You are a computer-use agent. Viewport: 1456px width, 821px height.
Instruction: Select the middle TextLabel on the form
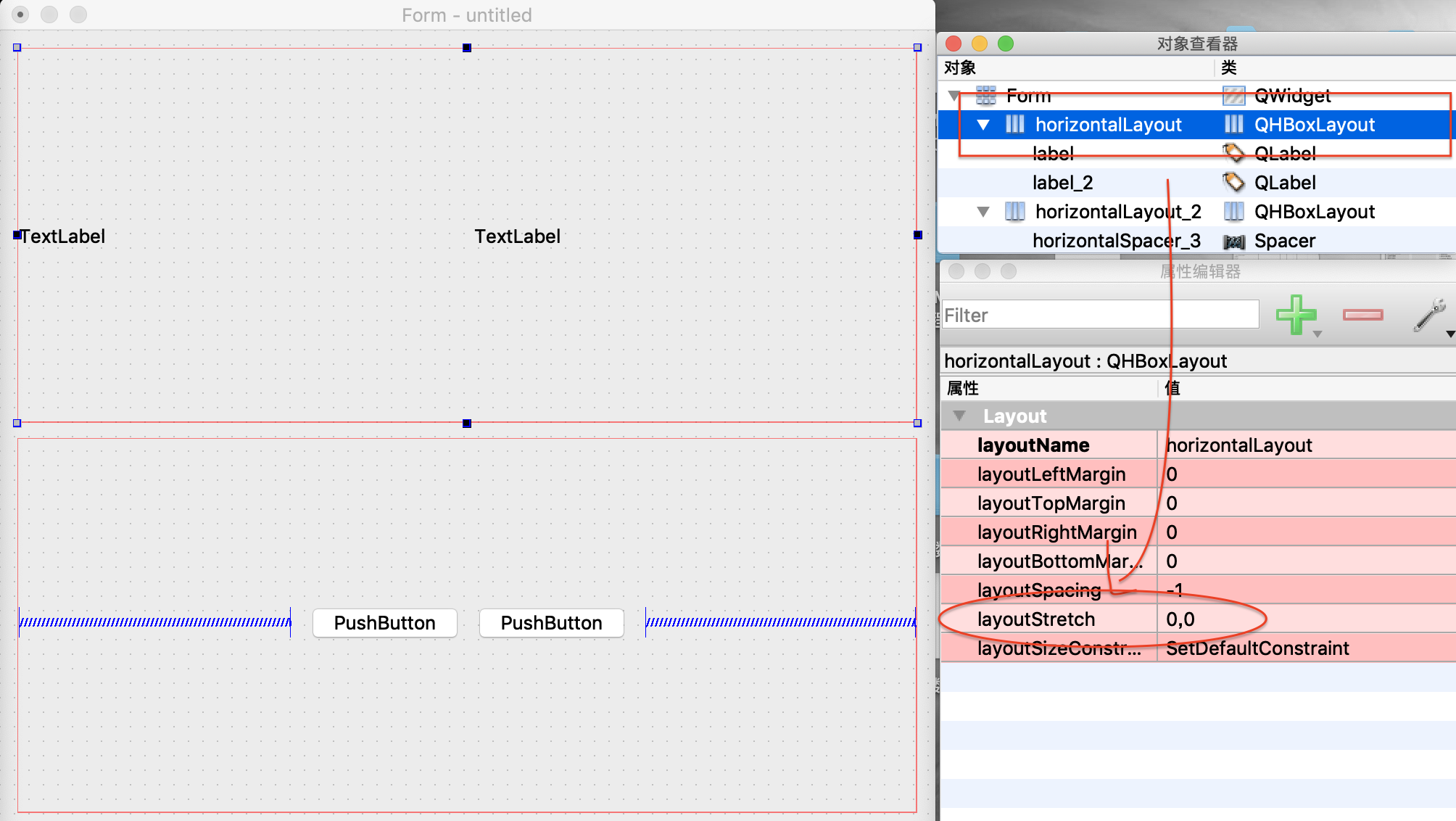tap(518, 236)
